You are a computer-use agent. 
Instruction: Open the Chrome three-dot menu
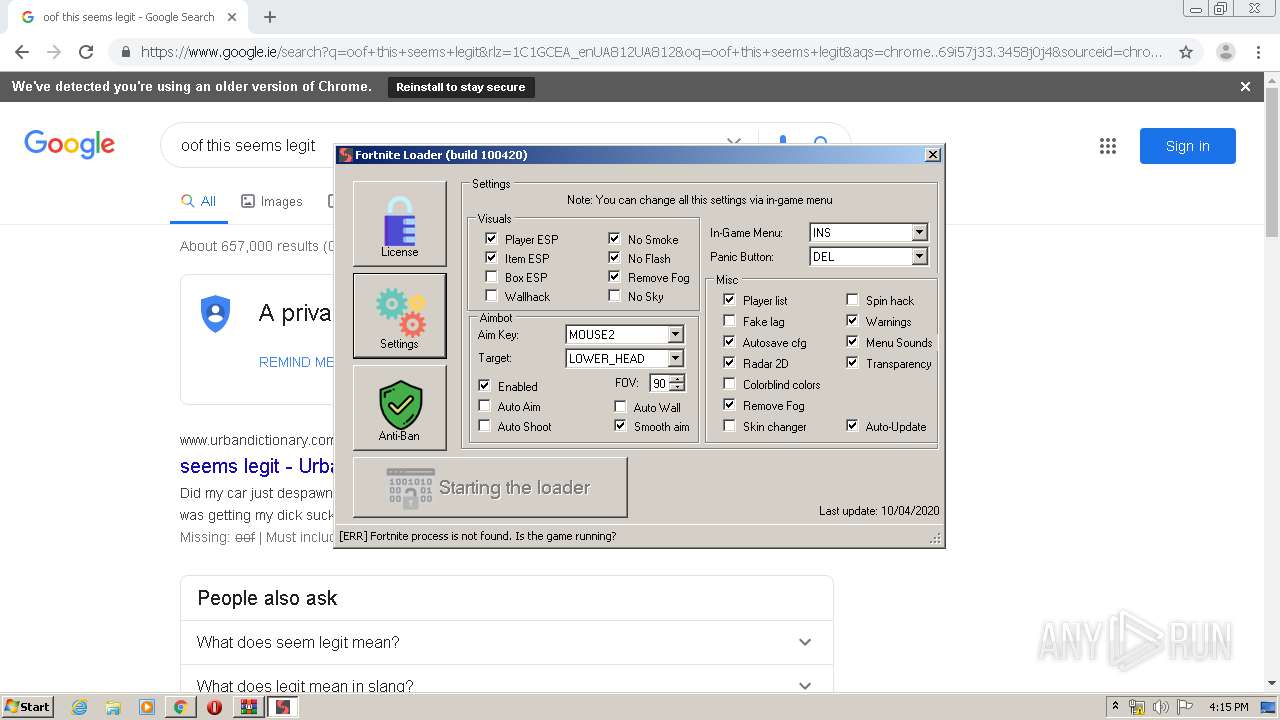point(1258,52)
